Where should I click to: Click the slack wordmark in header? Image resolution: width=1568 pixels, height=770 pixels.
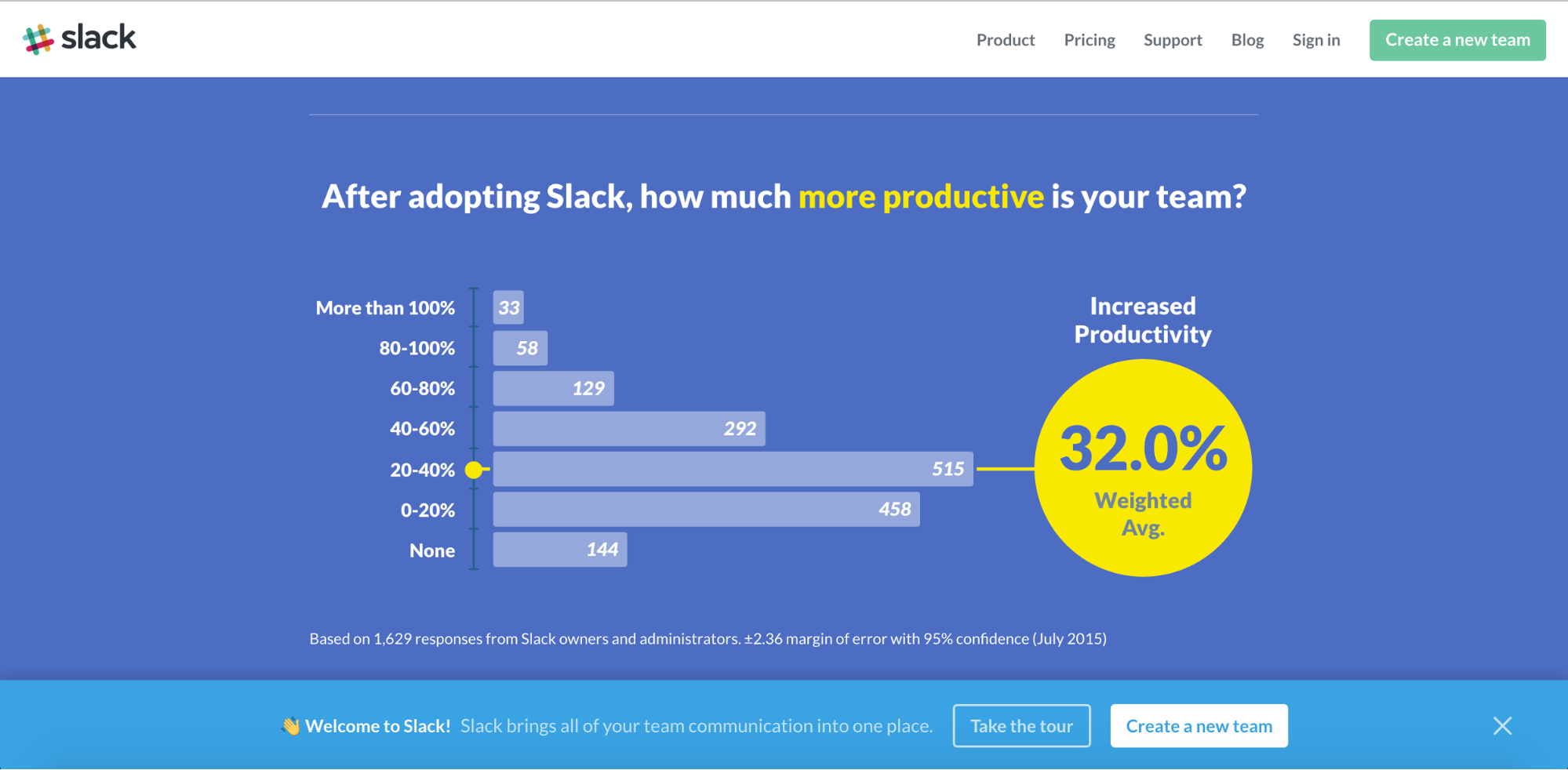(x=99, y=37)
